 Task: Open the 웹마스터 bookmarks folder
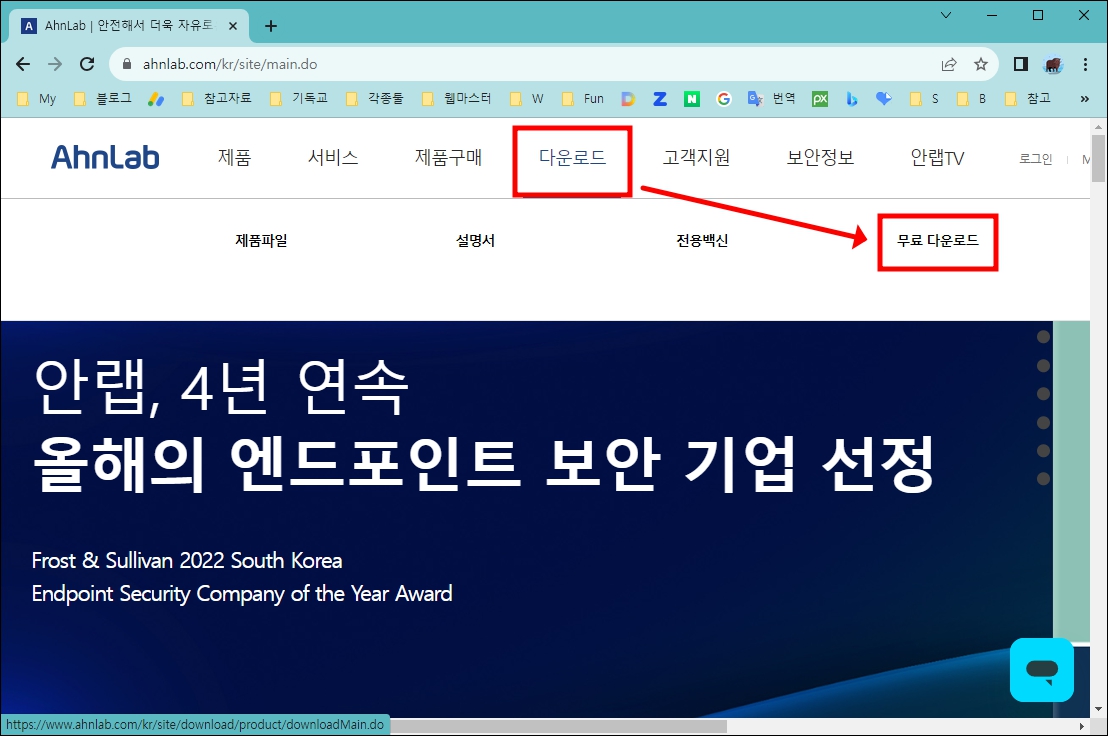[x=456, y=99]
